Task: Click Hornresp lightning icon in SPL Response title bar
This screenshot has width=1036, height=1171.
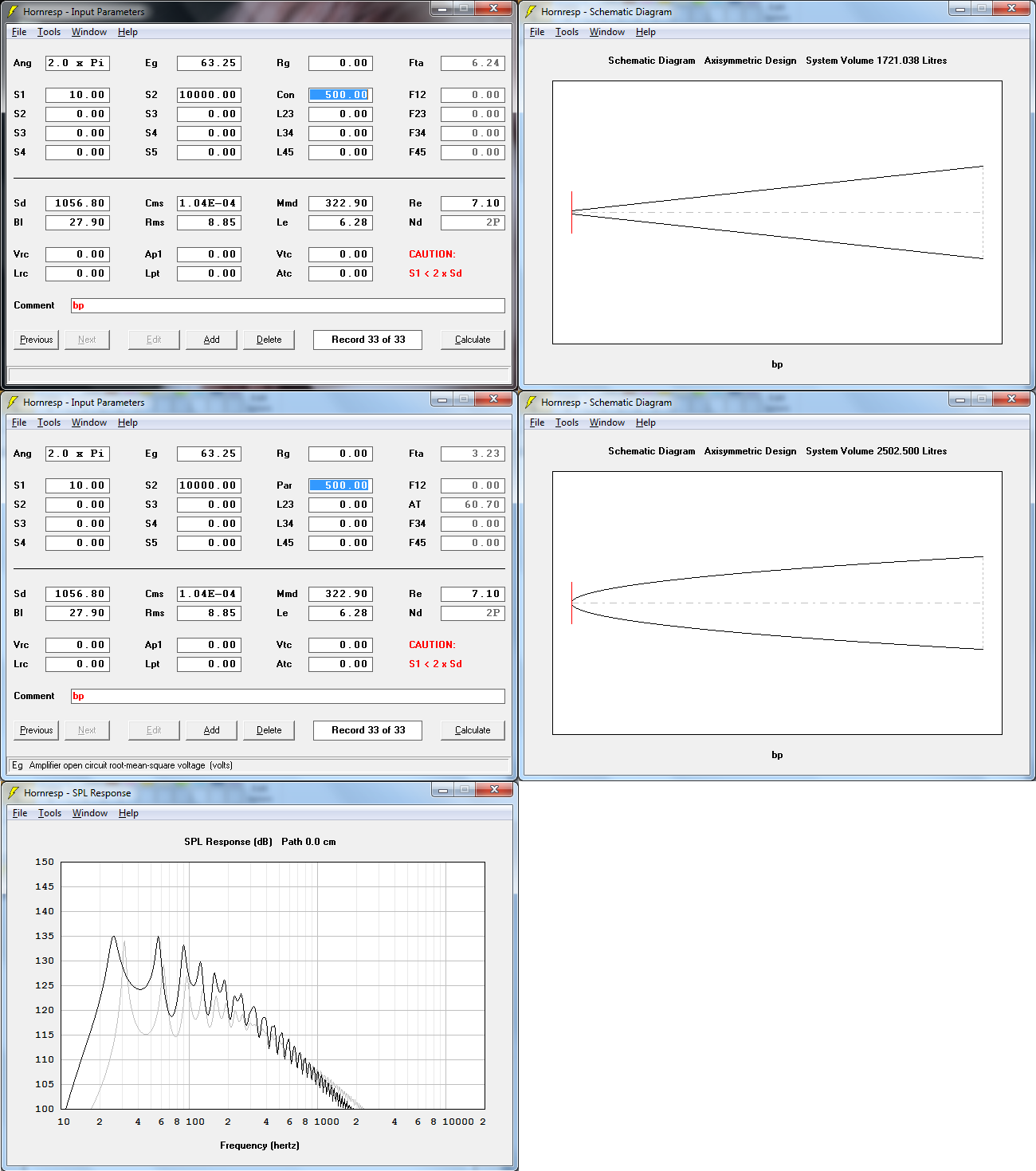Action: click(x=13, y=792)
